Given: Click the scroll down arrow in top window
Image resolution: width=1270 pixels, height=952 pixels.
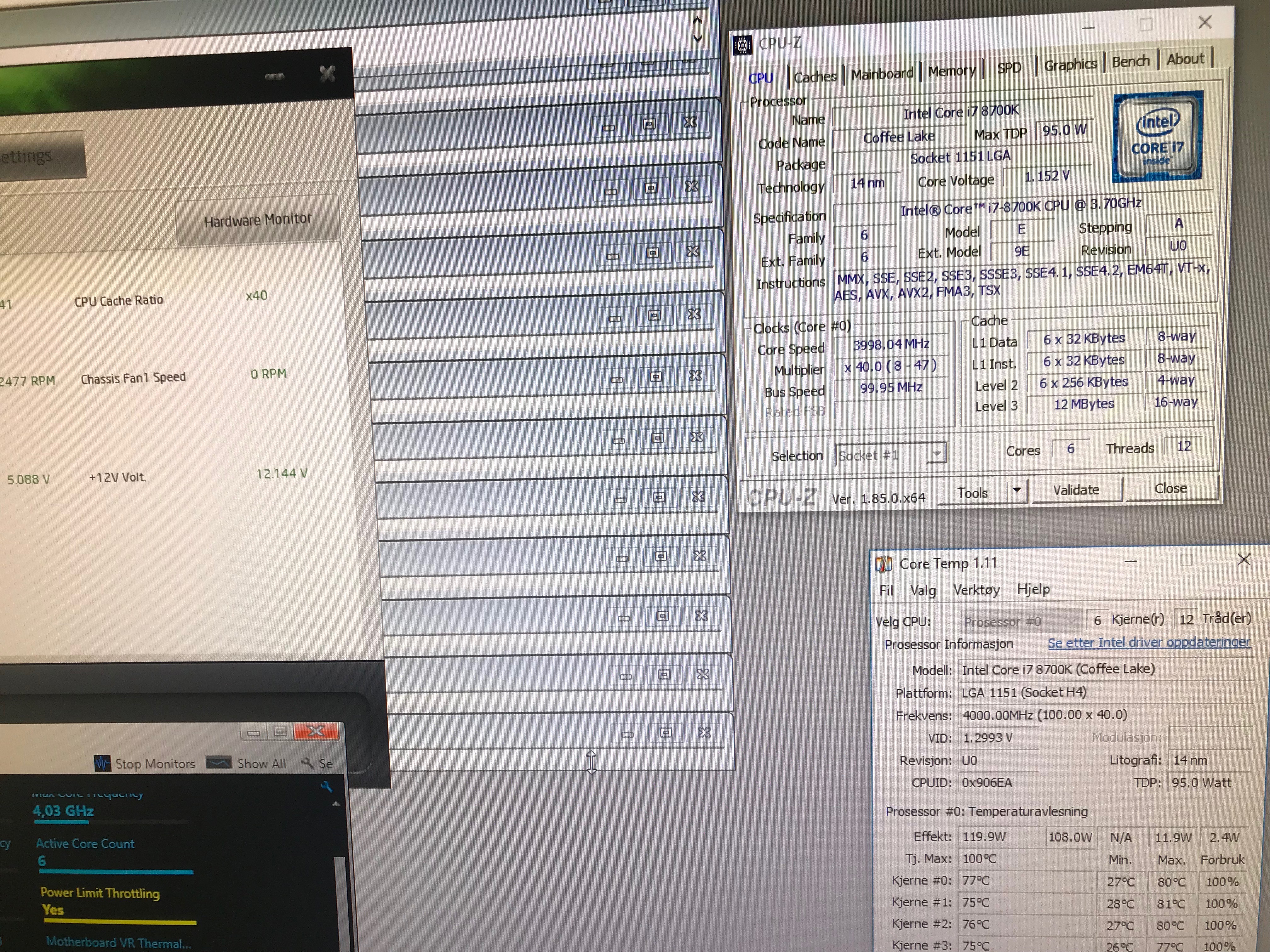Looking at the screenshot, I should (x=698, y=38).
